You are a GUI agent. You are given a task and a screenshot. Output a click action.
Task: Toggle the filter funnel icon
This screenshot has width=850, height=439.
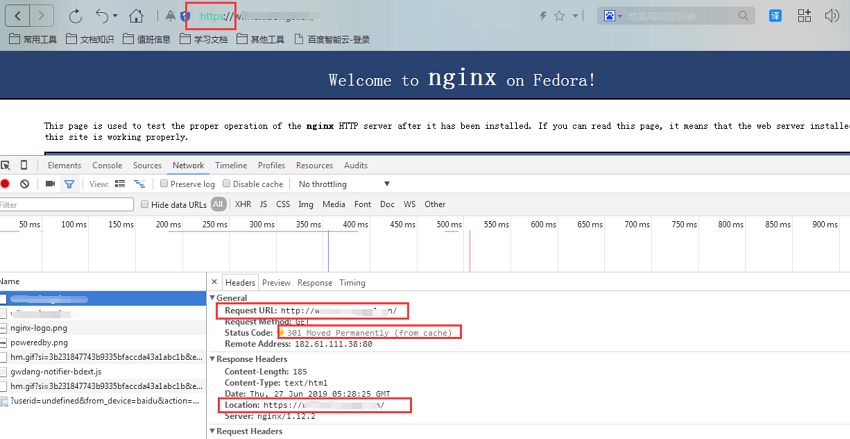click(x=69, y=184)
